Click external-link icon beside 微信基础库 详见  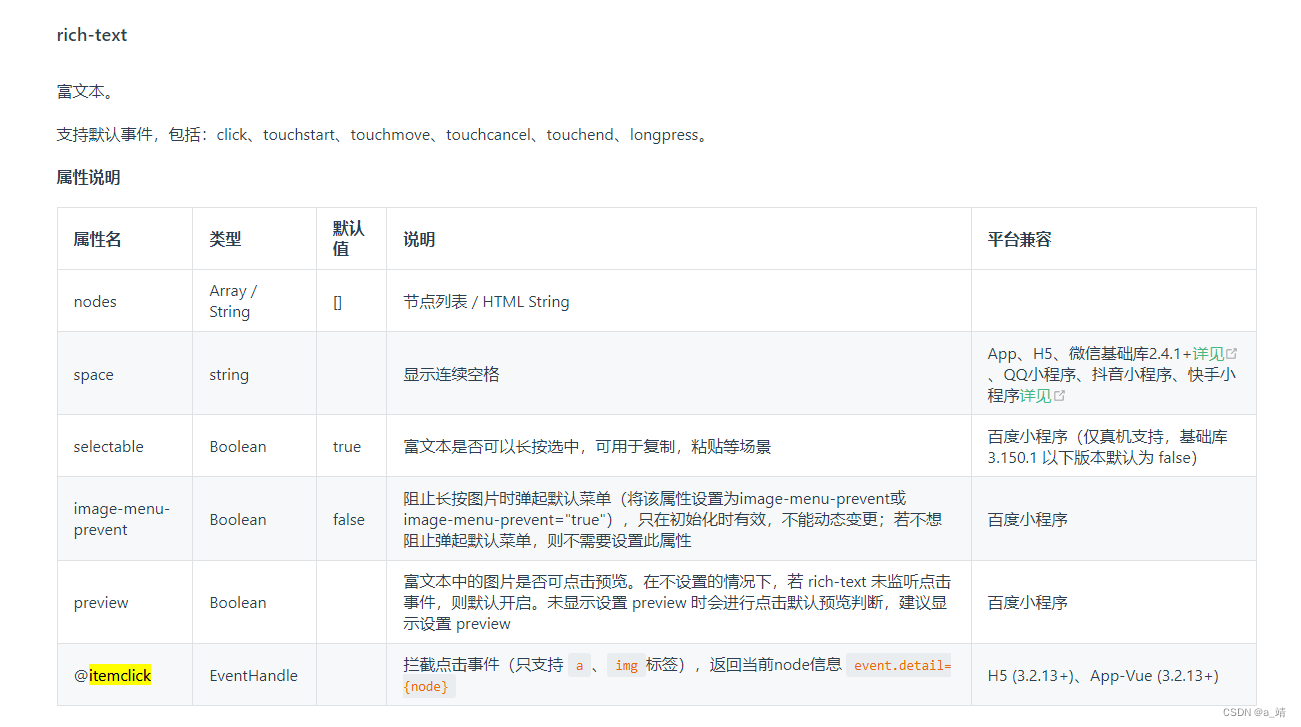(1232, 354)
